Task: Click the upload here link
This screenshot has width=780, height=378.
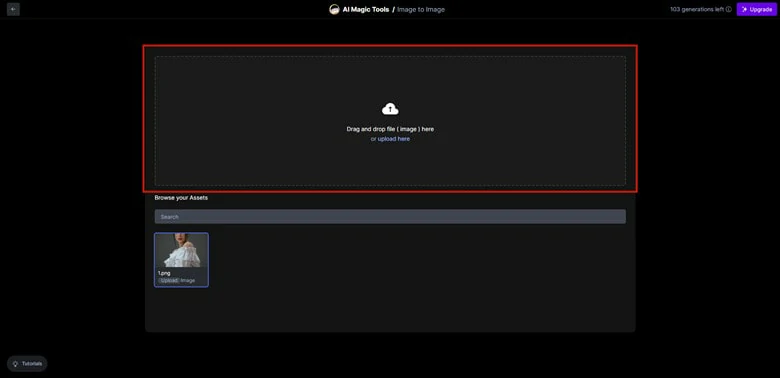Action: pos(394,139)
